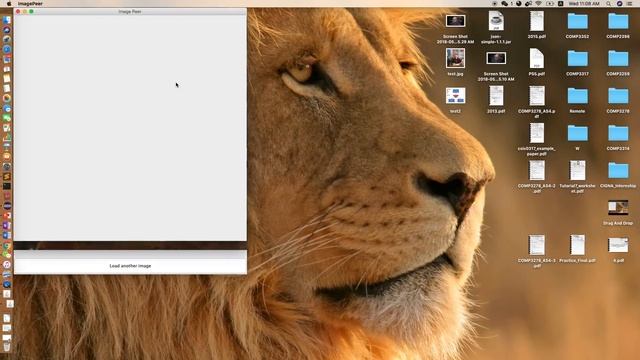Open Finder from the Dock
Viewport: 640px width, 360px height.
click(x=7, y=20)
